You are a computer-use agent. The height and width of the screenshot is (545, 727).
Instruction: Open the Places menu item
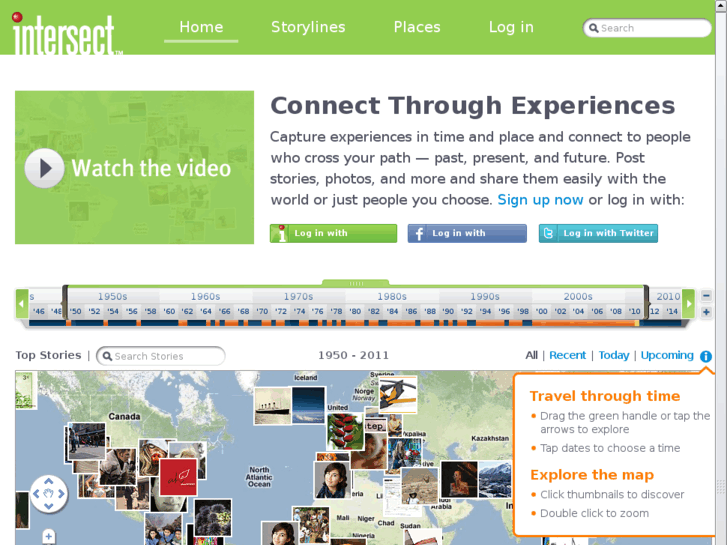click(417, 27)
